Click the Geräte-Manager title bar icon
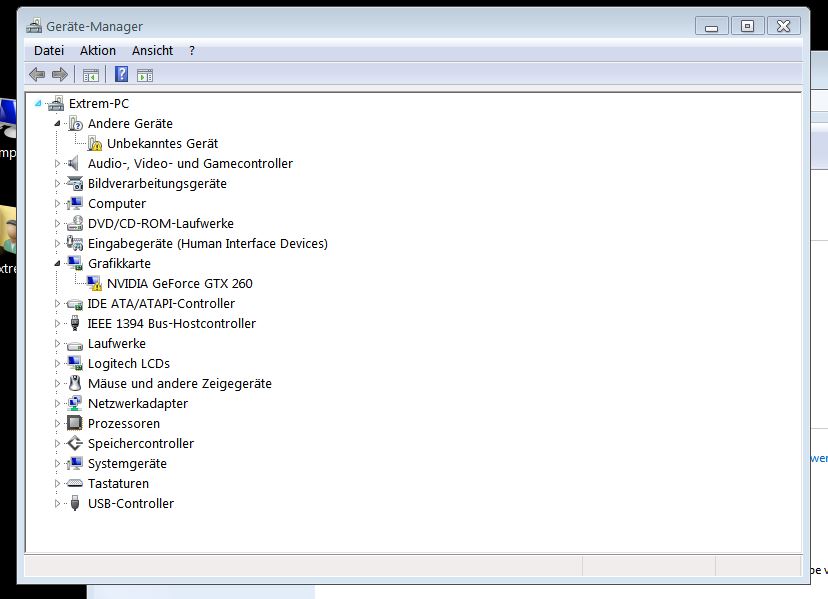 click(34, 26)
